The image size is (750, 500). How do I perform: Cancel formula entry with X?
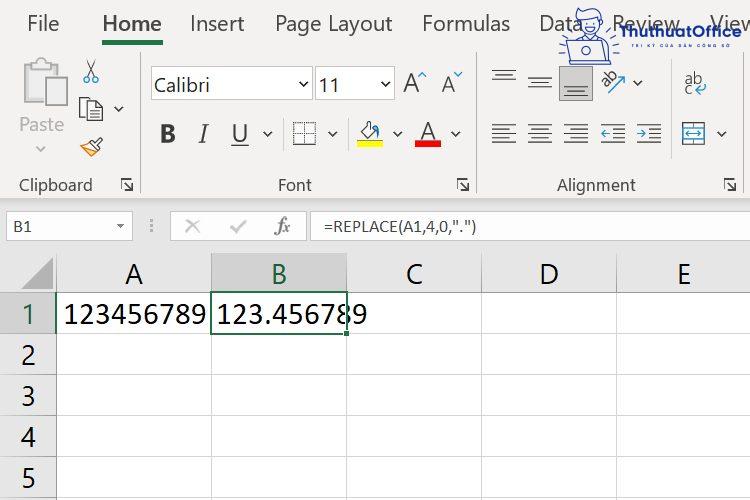tap(192, 226)
